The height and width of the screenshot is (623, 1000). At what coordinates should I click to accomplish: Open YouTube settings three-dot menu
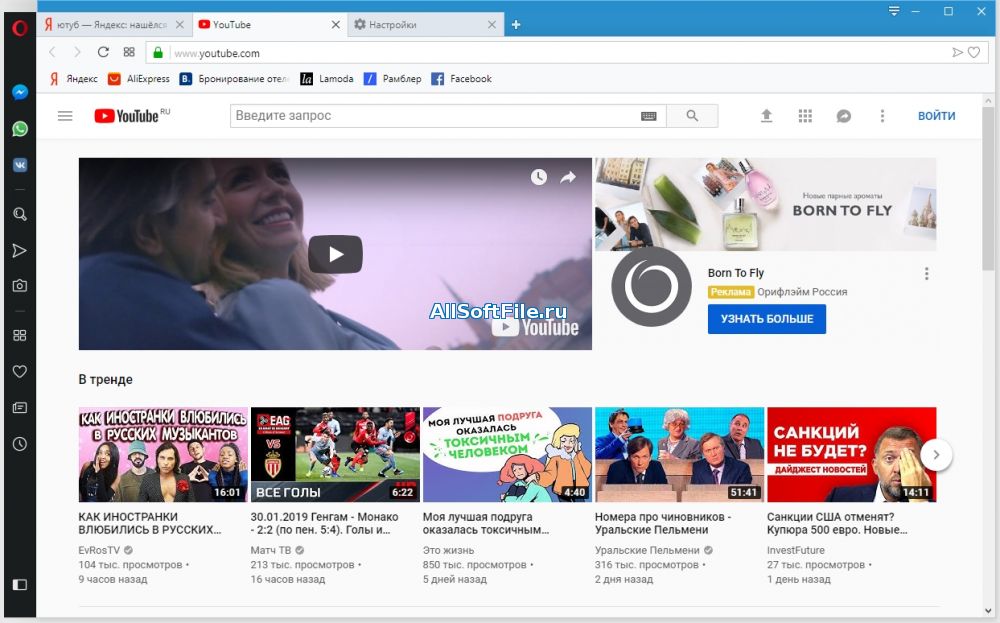pos(883,116)
